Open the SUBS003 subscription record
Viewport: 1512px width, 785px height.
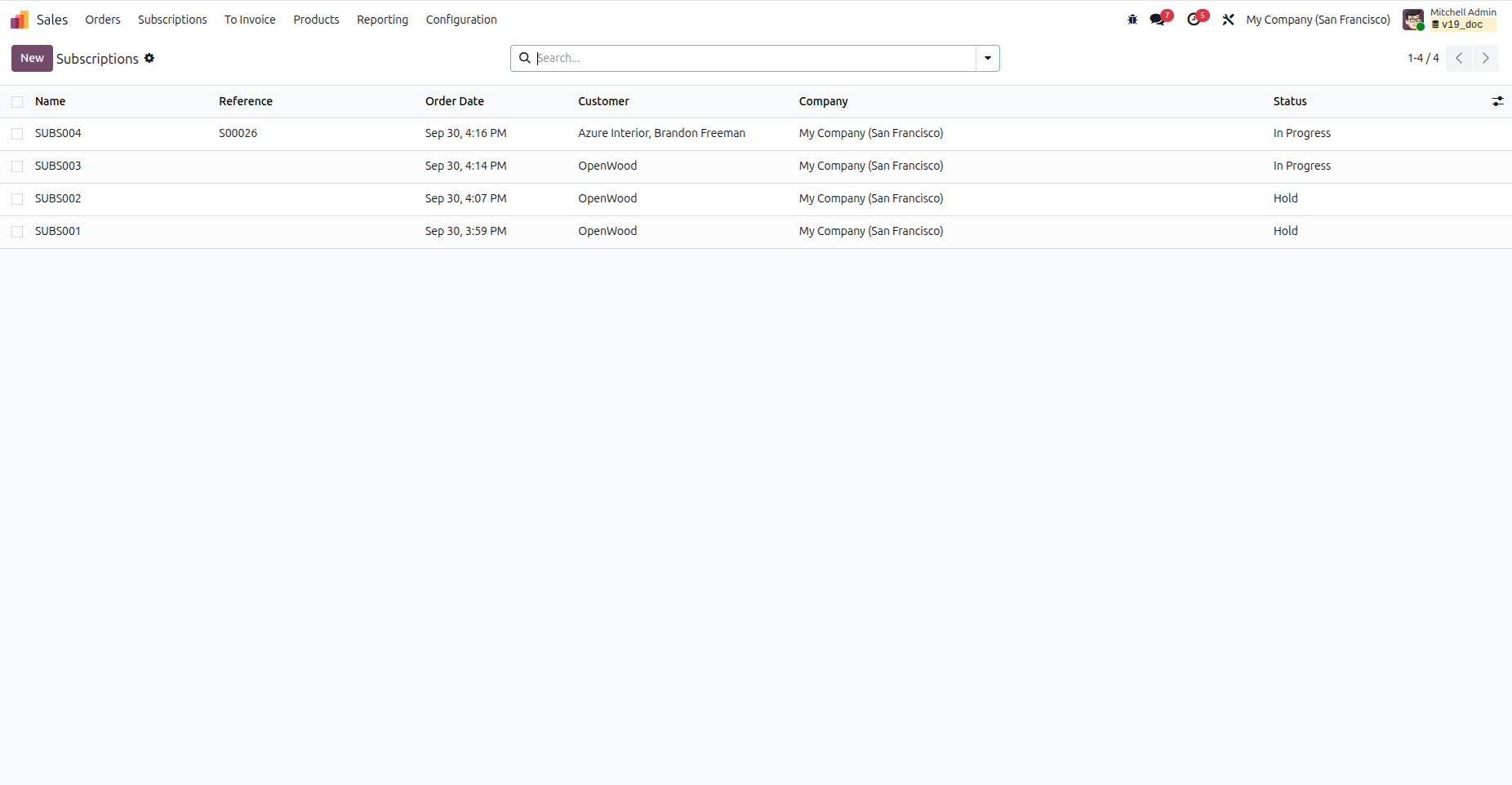pos(58,166)
